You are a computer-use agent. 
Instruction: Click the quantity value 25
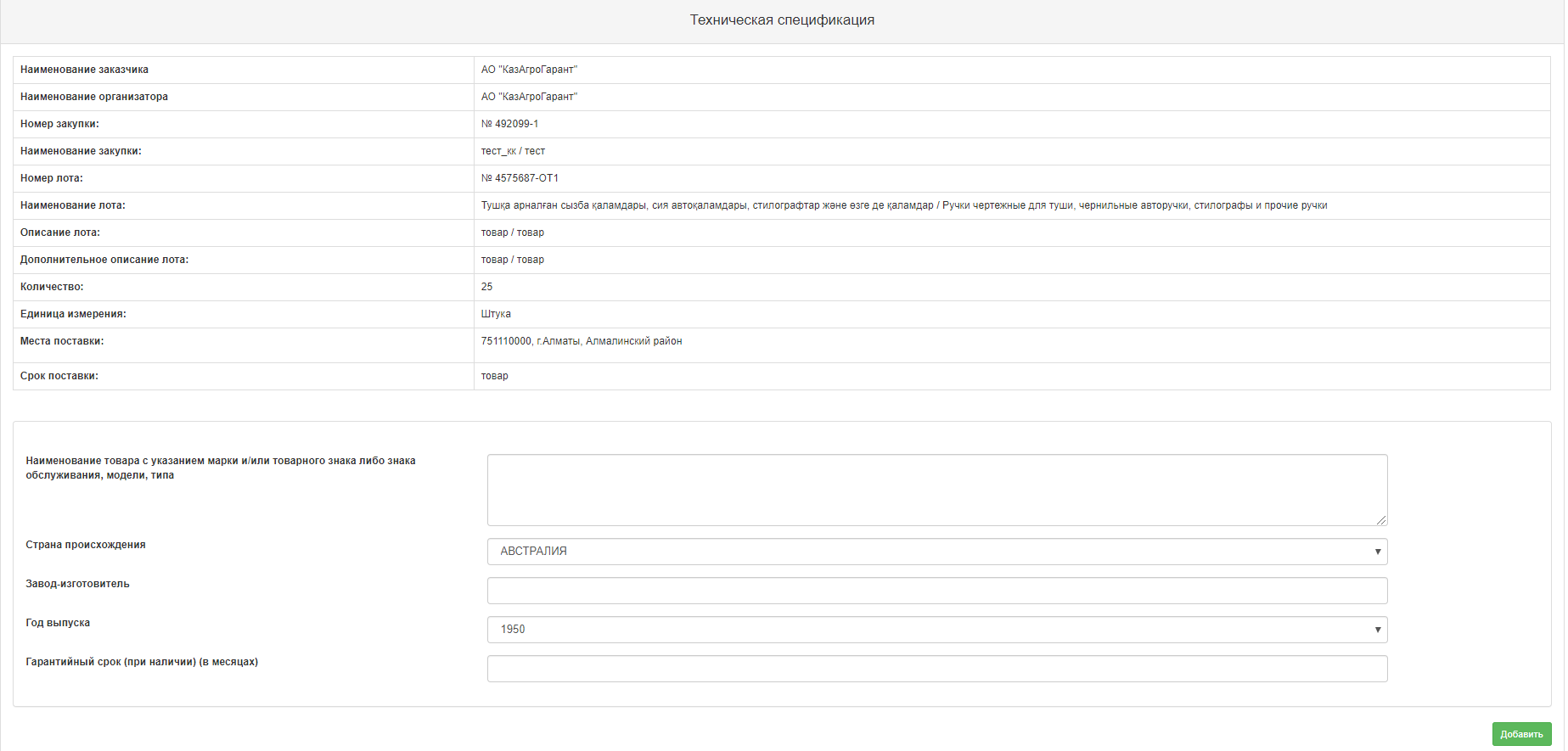486,287
